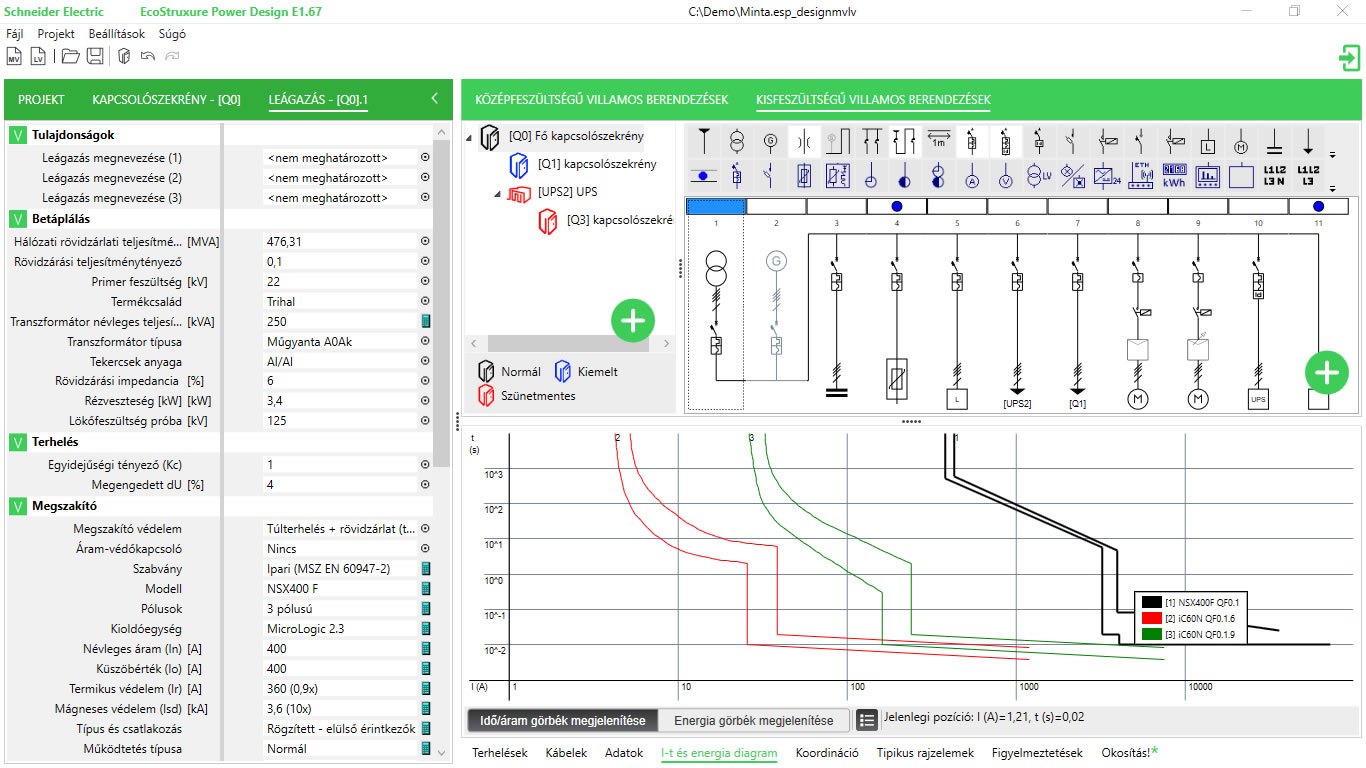Select the LV transformer symbol
The width and height of the screenshot is (1366, 768).
pos(1039,176)
